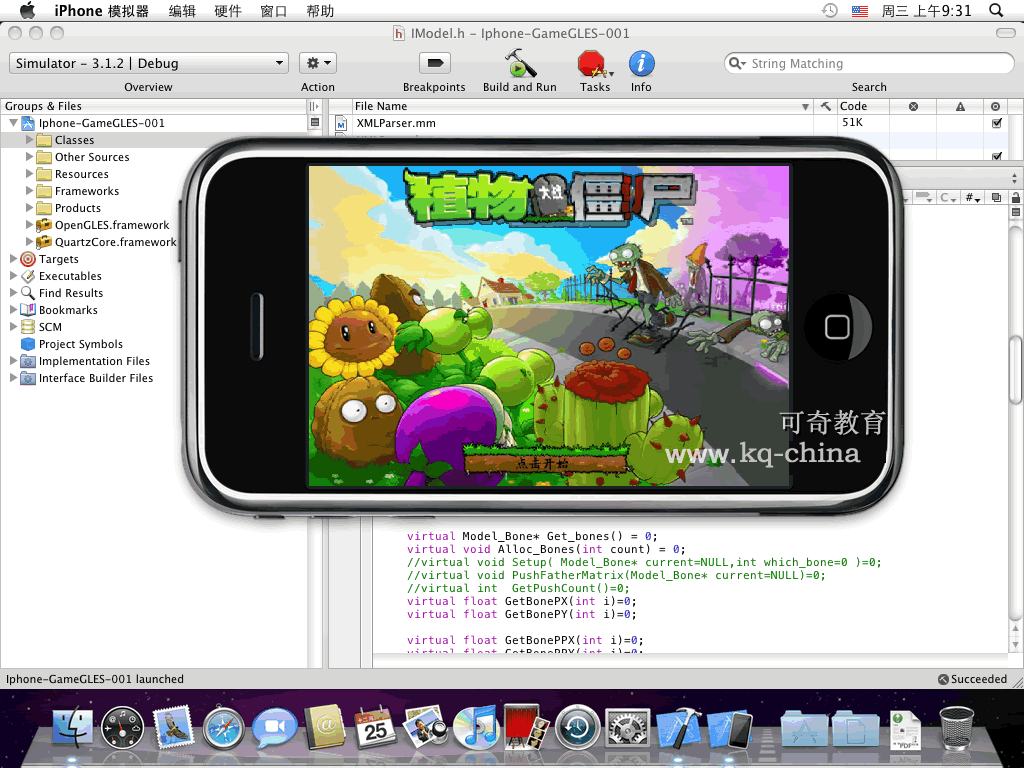Open the Trash in the Dock

(957, 729)
